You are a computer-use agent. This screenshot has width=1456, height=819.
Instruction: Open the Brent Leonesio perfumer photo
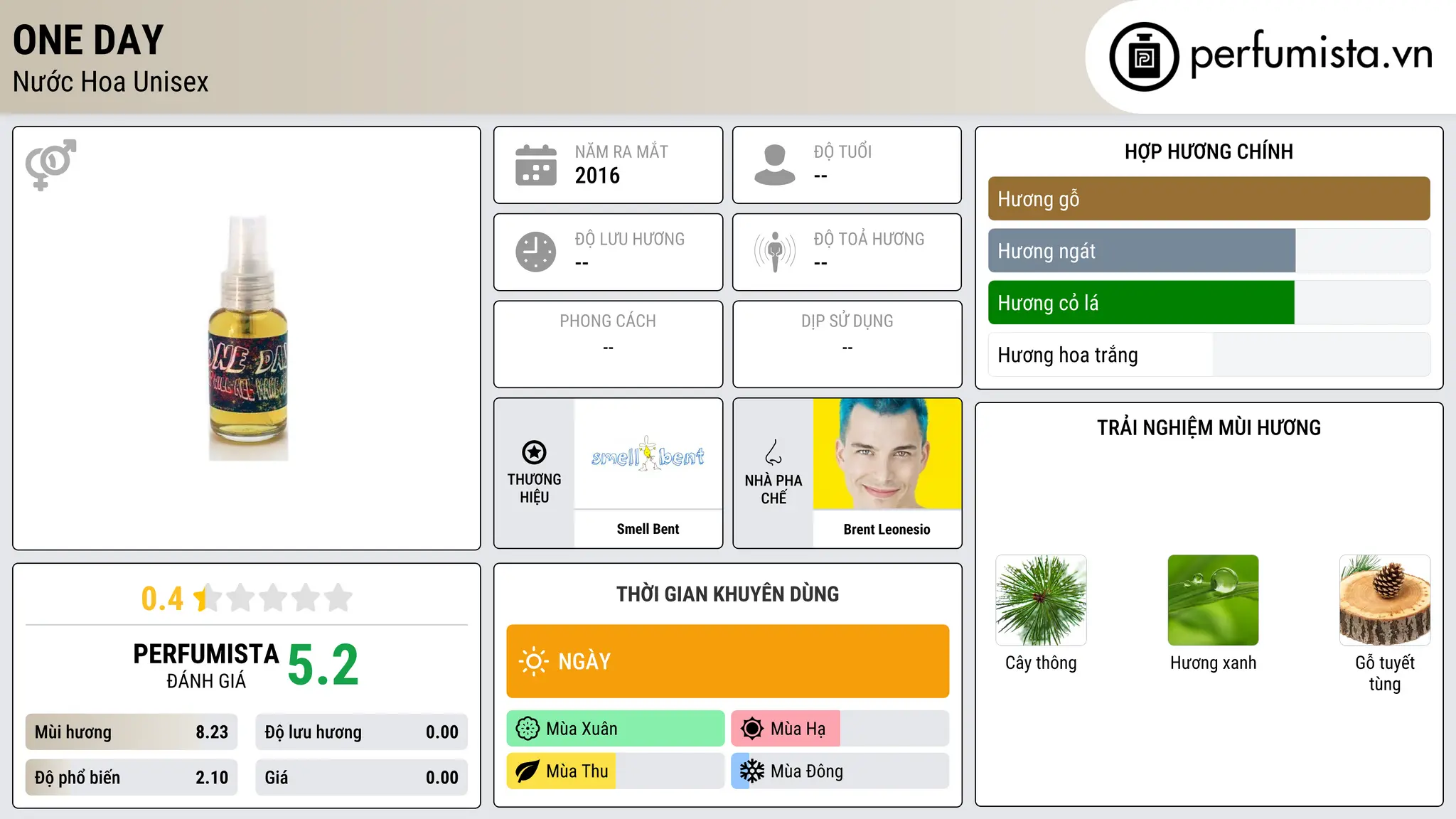tap(887, 454)
